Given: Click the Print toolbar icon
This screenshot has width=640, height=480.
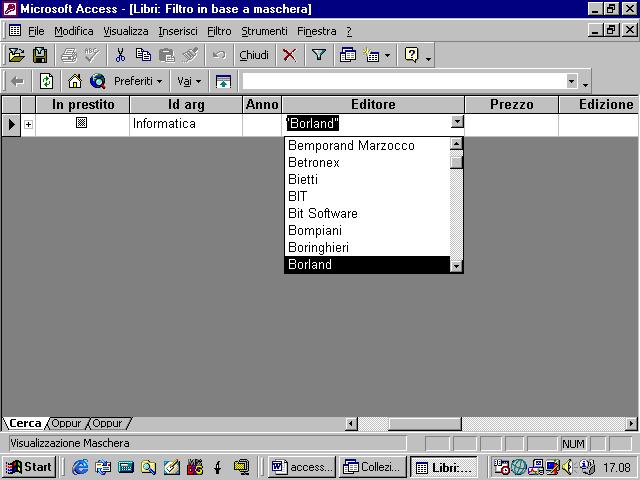Looking at the screenshot, I should (69, 55).
